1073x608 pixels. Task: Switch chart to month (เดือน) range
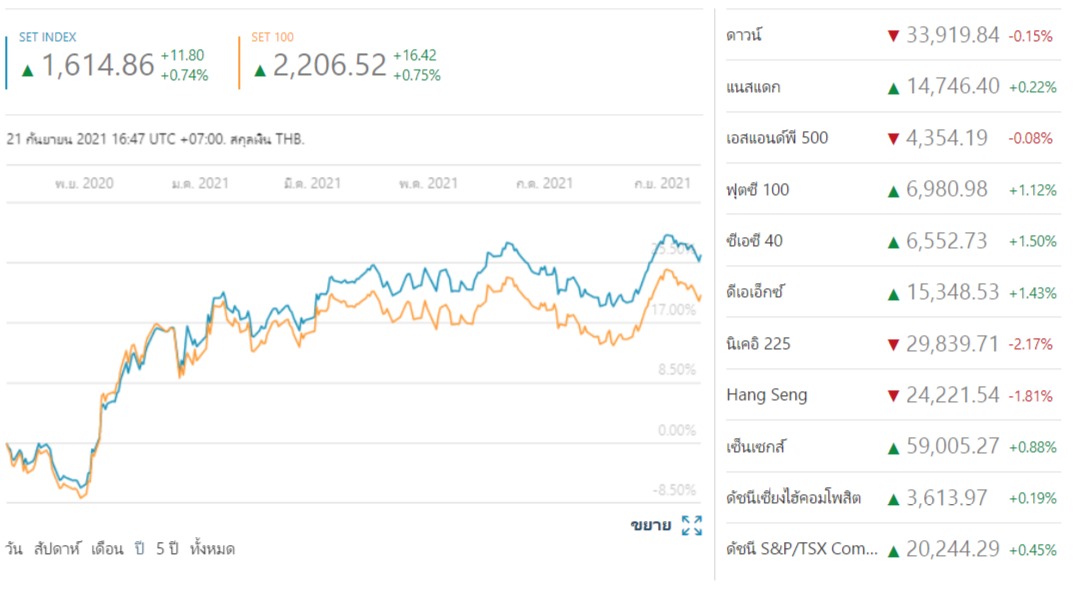[x=107, y=548]
